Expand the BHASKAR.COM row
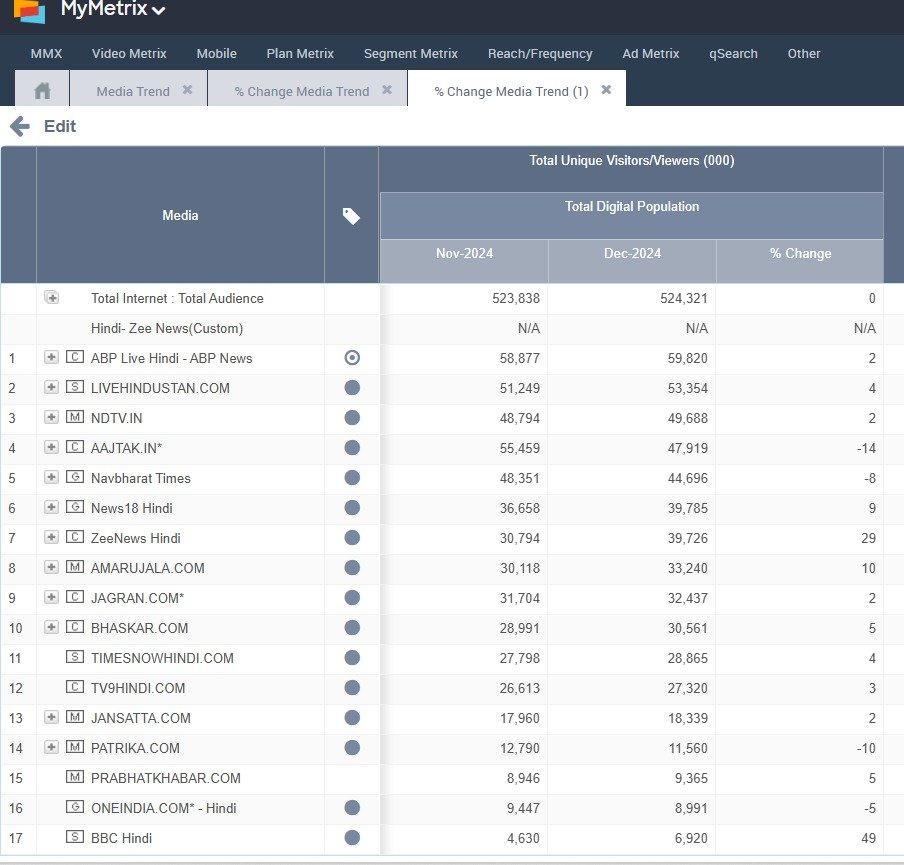 51,627
